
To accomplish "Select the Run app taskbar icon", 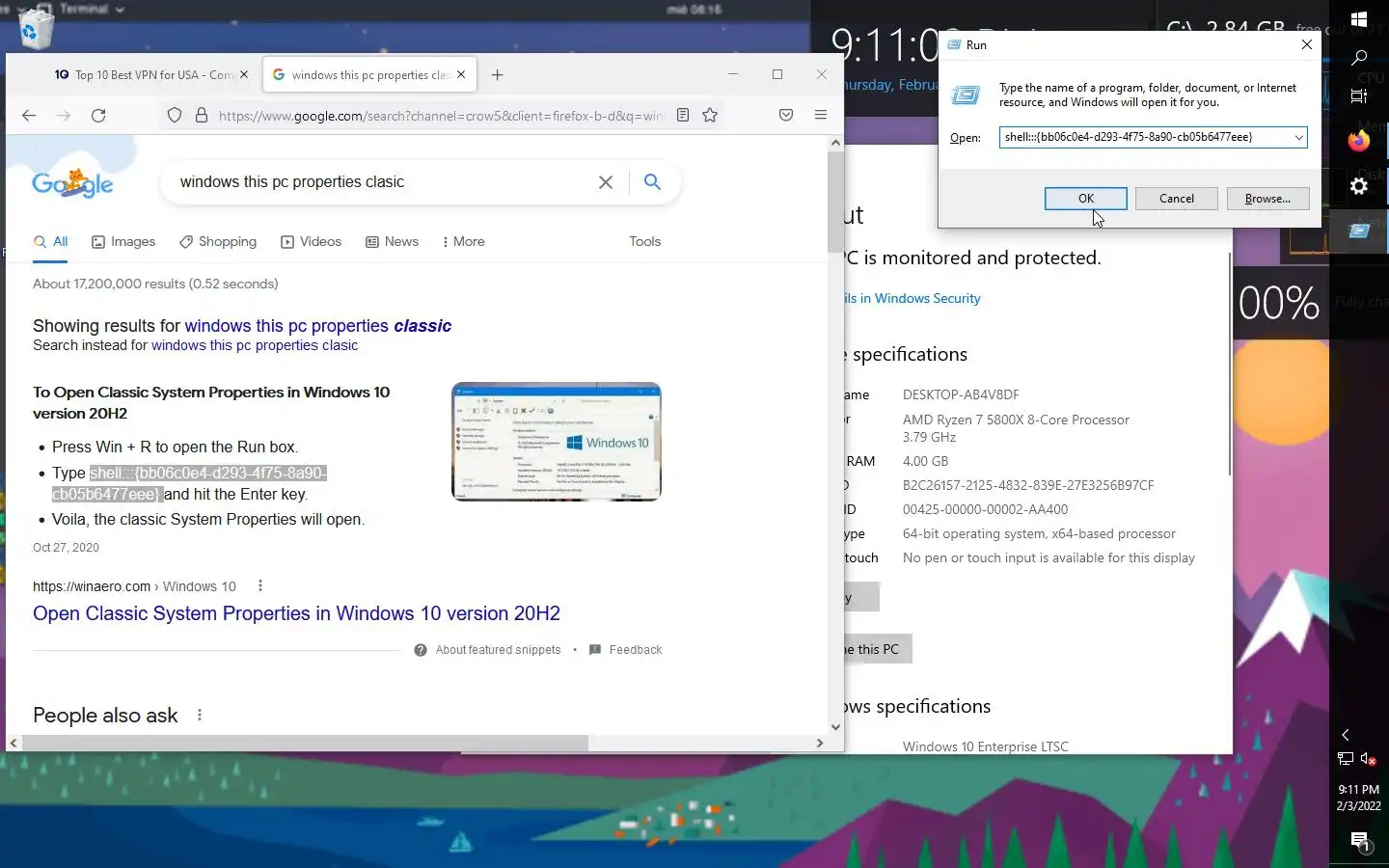I will coord(1359,231).
